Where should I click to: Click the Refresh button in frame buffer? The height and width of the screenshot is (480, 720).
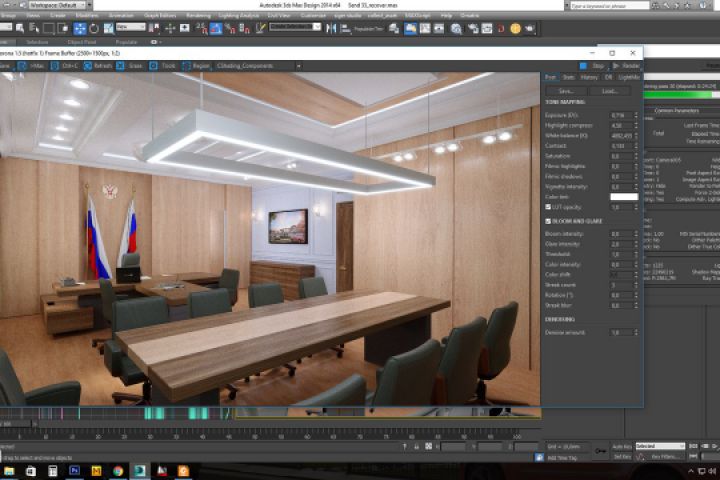point(98,66)
